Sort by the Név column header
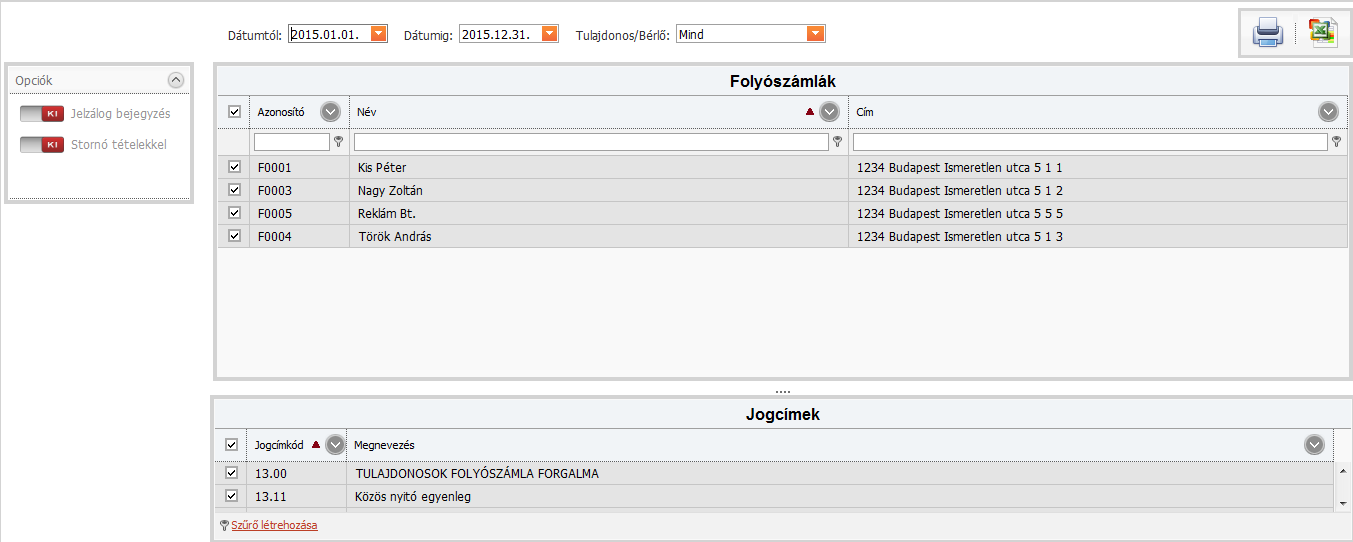 (x=366, y=112)
